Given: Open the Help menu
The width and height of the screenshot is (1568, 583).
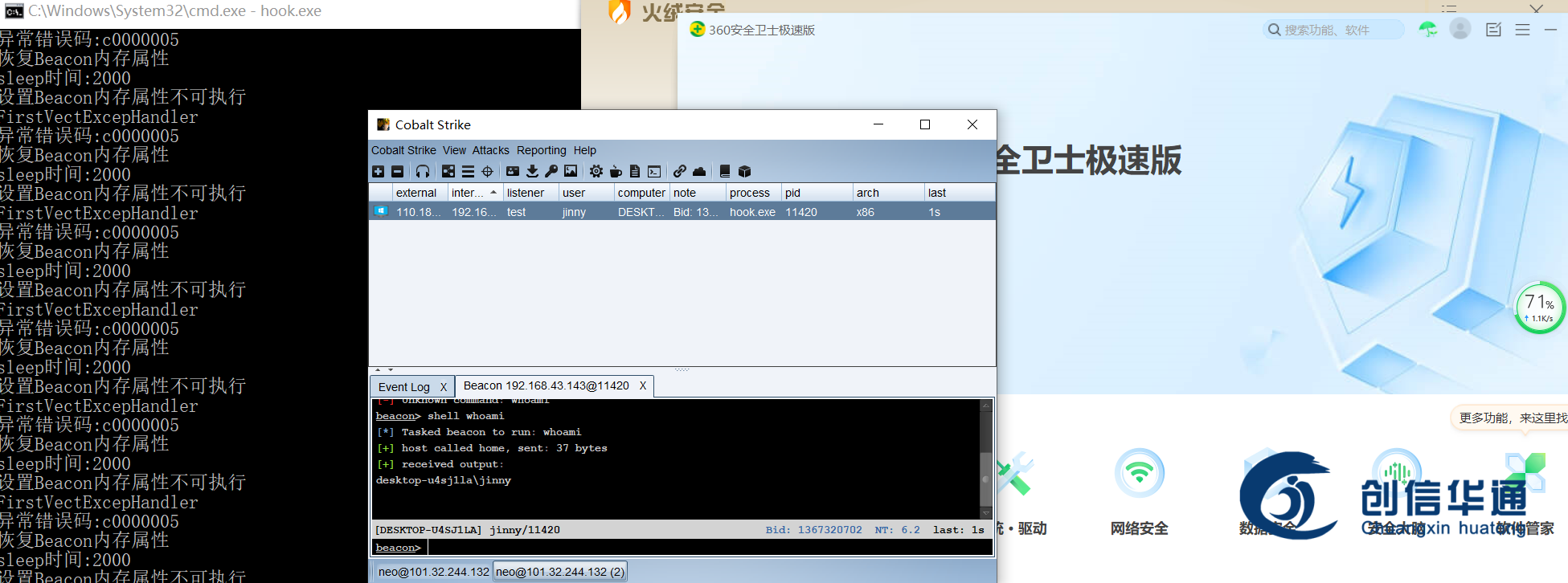Looking at the screenshot, I should (584, 150).
